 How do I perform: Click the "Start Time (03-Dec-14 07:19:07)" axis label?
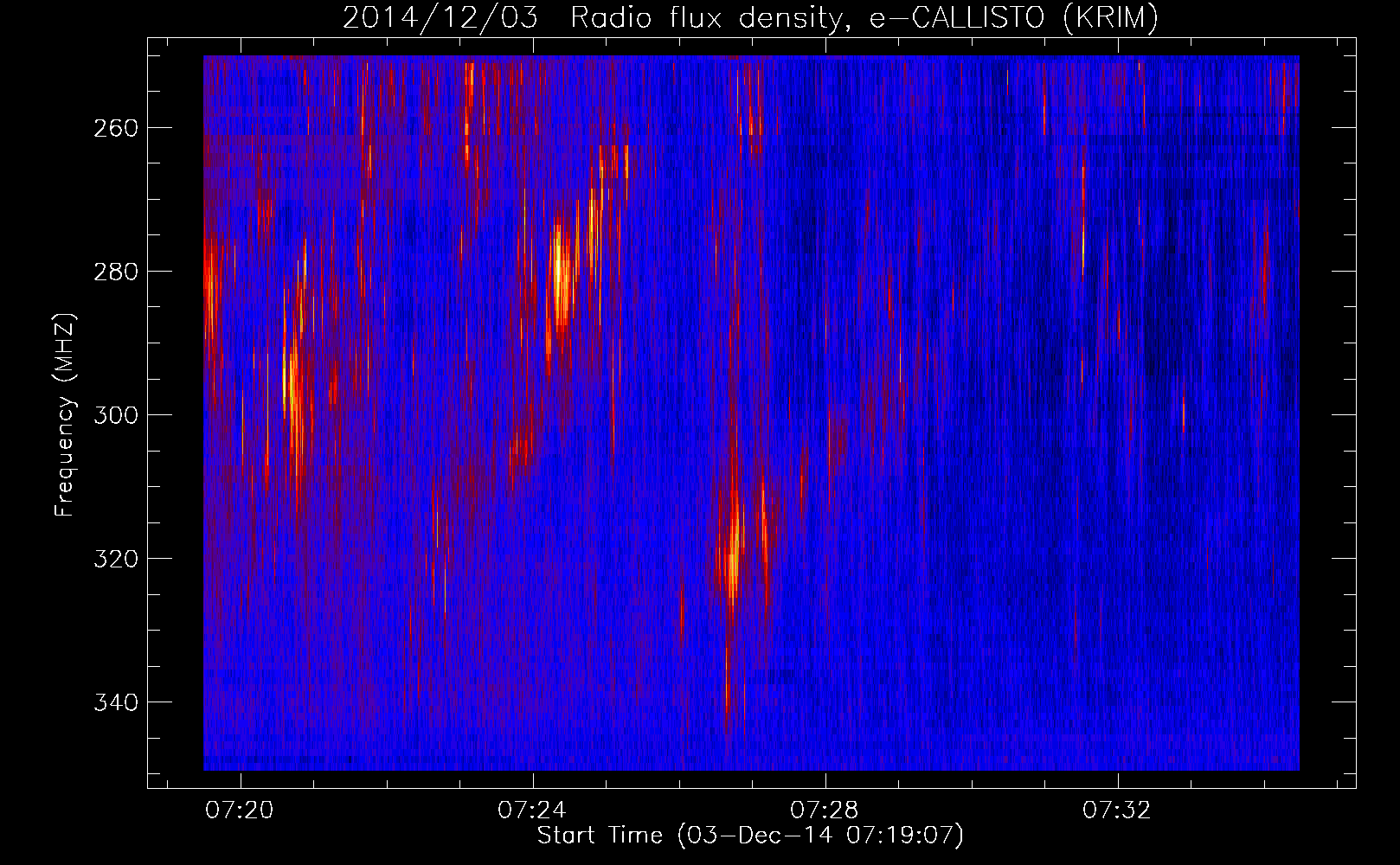[750, 836]
